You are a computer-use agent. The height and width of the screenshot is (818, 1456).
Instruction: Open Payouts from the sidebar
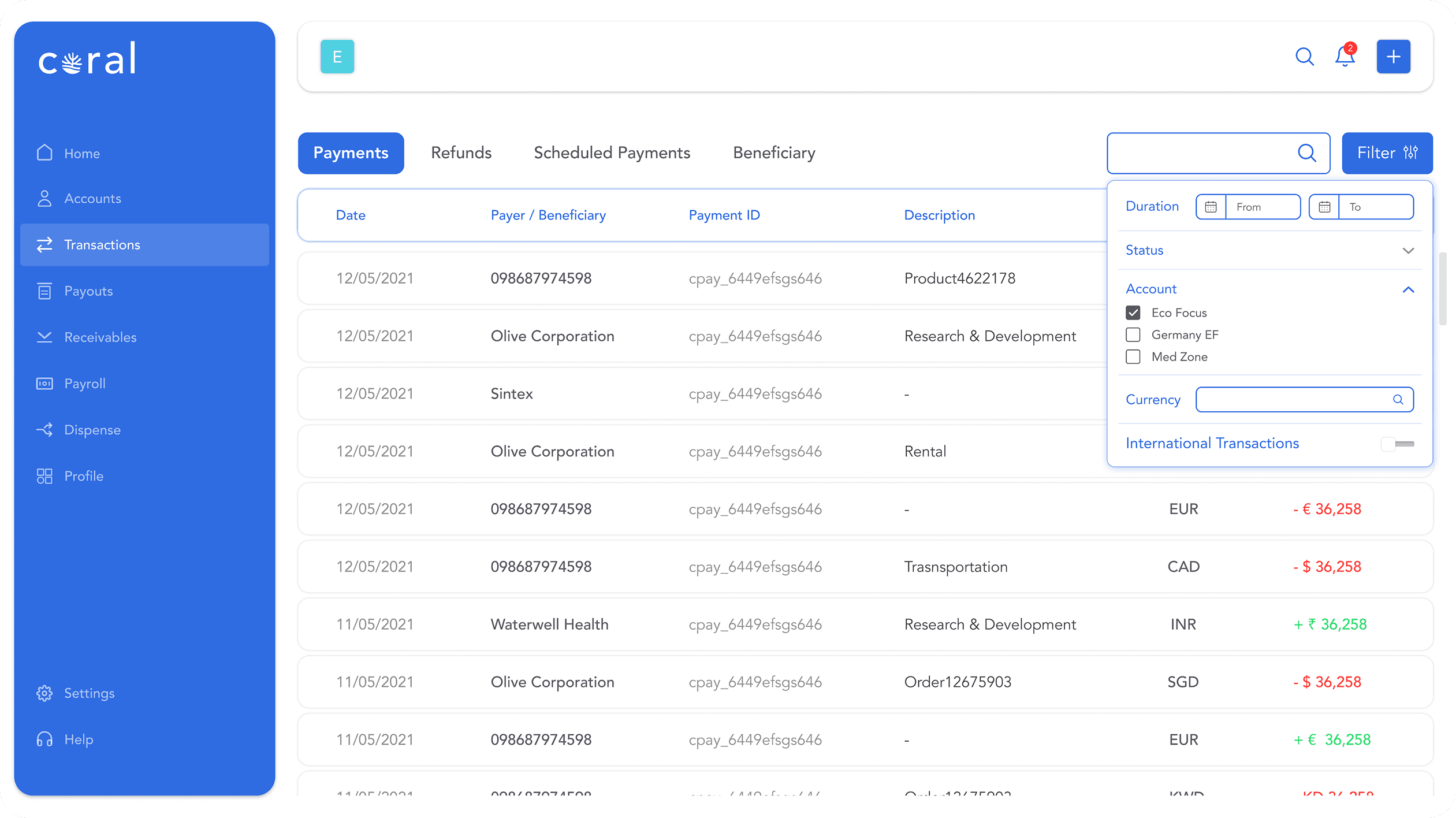88,291
